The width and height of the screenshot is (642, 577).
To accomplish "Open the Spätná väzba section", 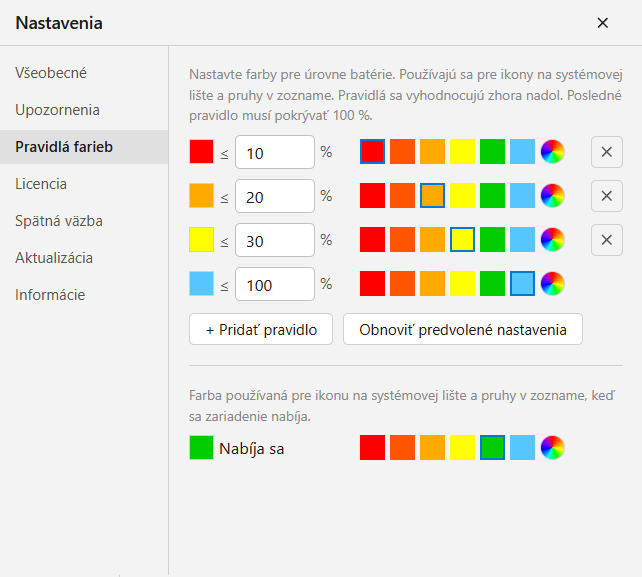I will 84,221.
